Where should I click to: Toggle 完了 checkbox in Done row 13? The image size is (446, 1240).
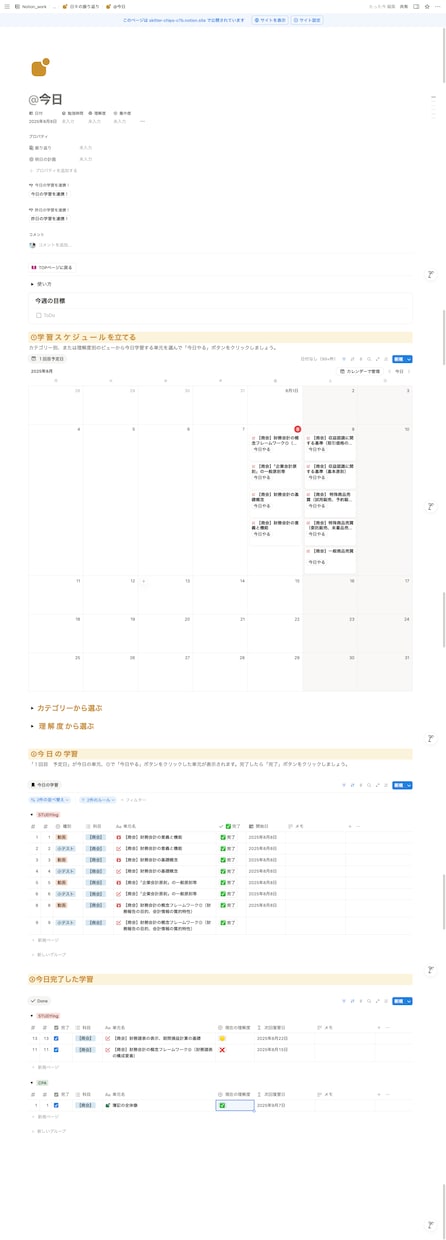(x=56, y=1038)
